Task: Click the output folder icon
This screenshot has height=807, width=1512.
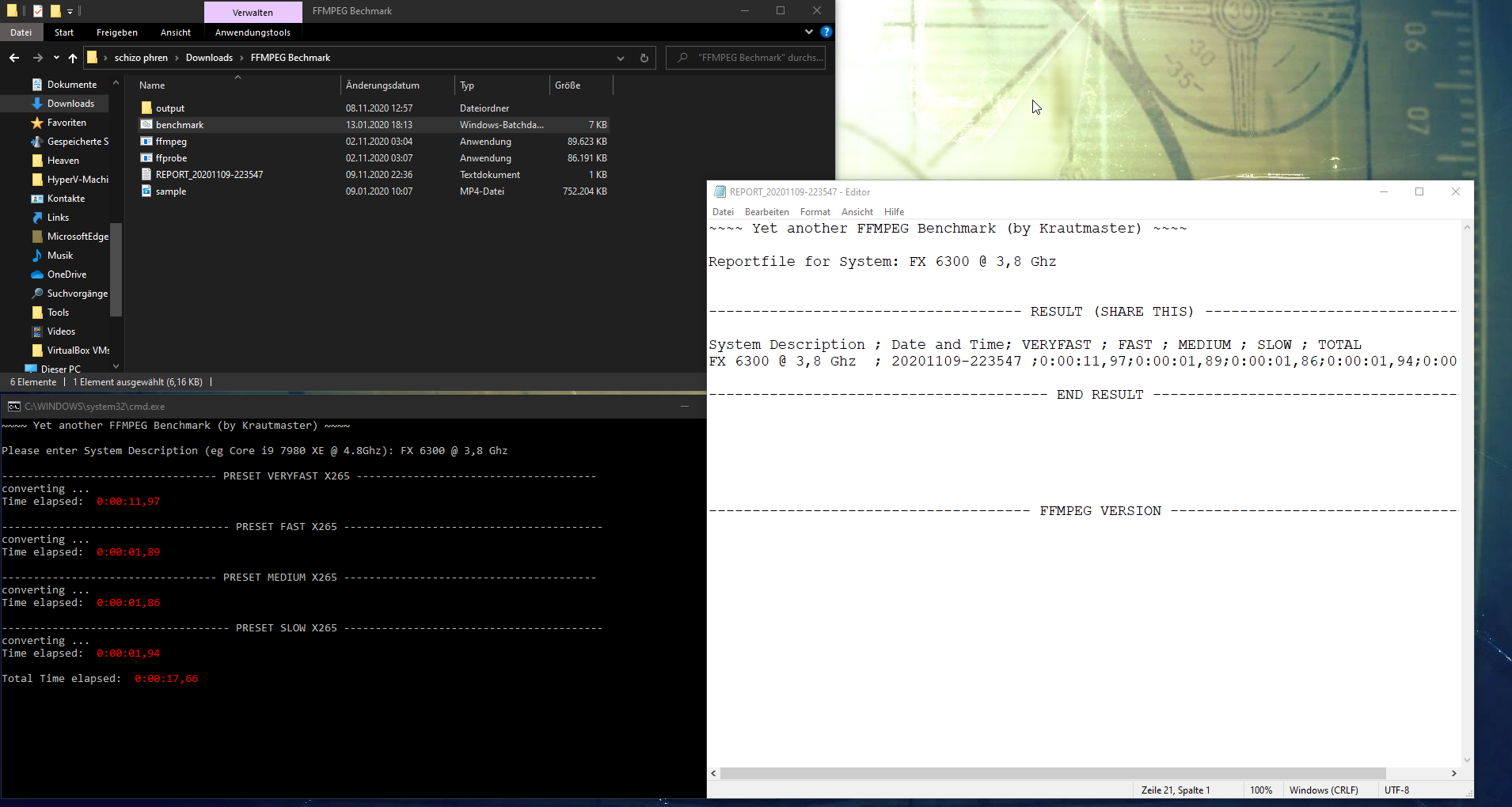Action: 146,108
